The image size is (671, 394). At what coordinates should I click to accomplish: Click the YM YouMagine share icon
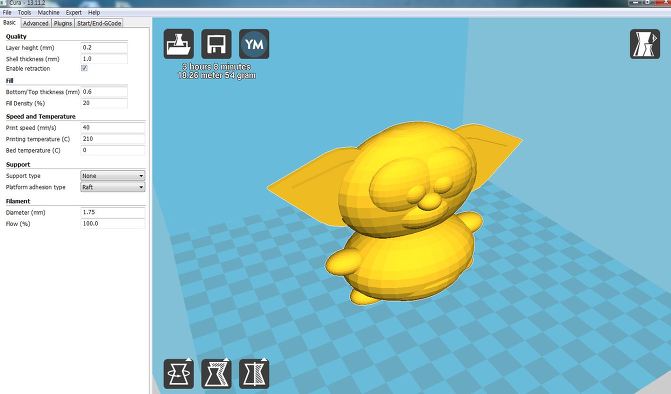coord(254,44)
